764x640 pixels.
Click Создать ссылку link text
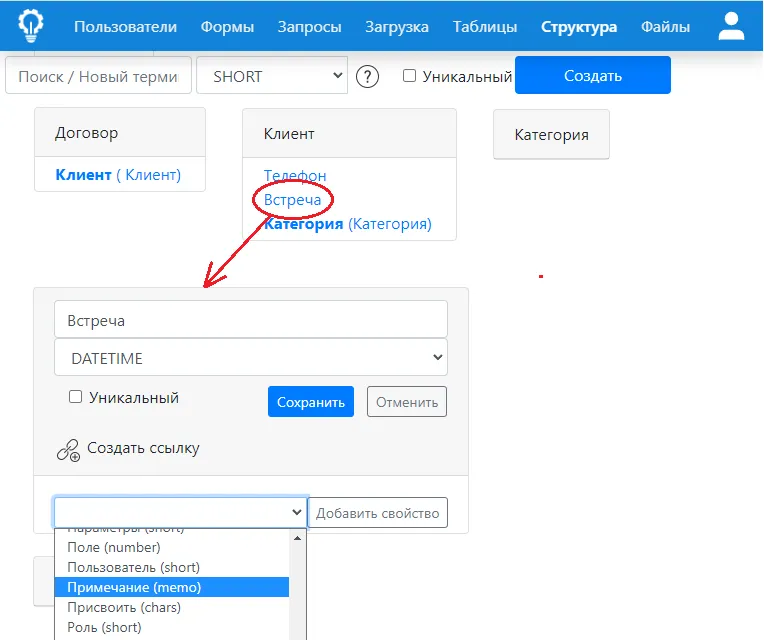point(143,448)
